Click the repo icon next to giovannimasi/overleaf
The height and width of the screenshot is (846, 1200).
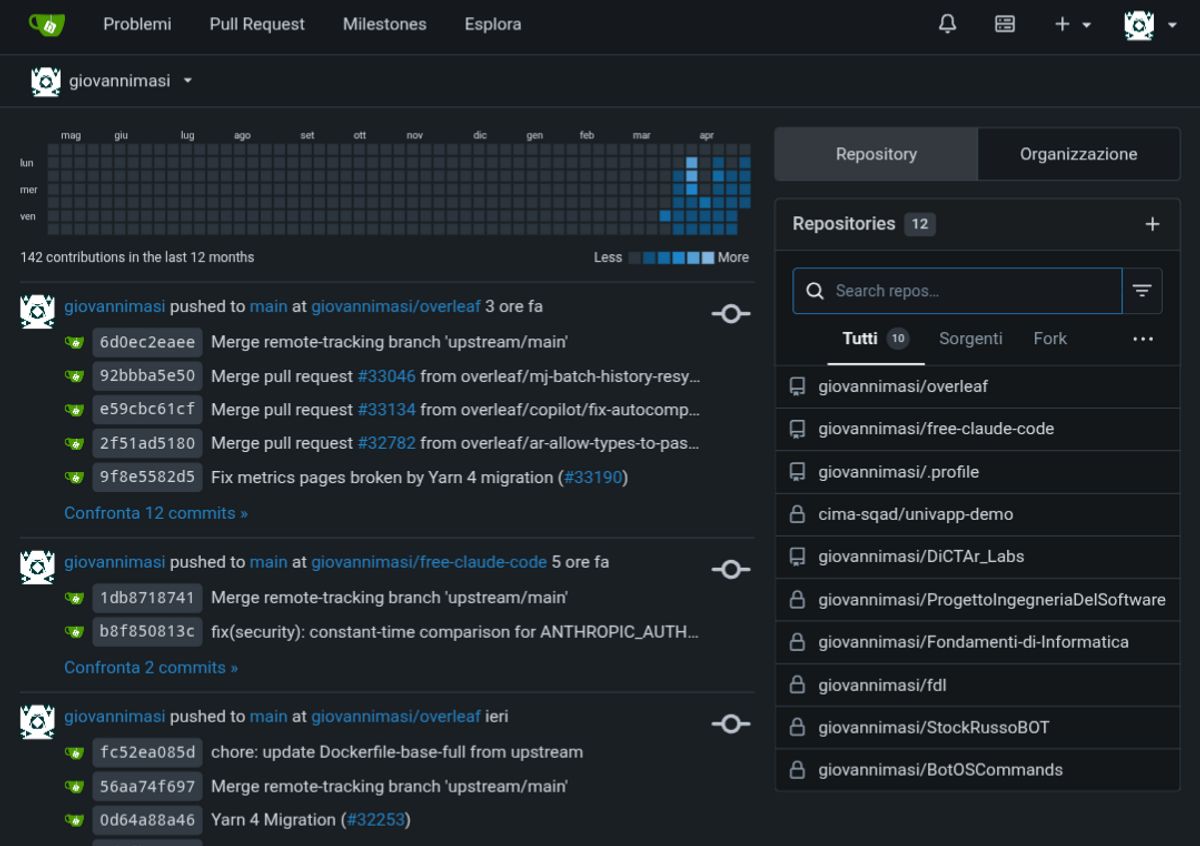click(x=797, y=386)
